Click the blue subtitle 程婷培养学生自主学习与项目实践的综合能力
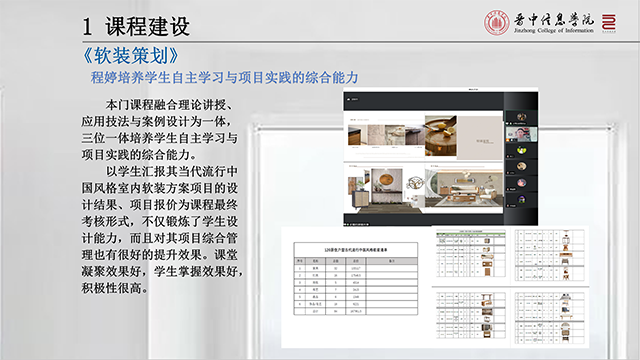 point(224,77)
